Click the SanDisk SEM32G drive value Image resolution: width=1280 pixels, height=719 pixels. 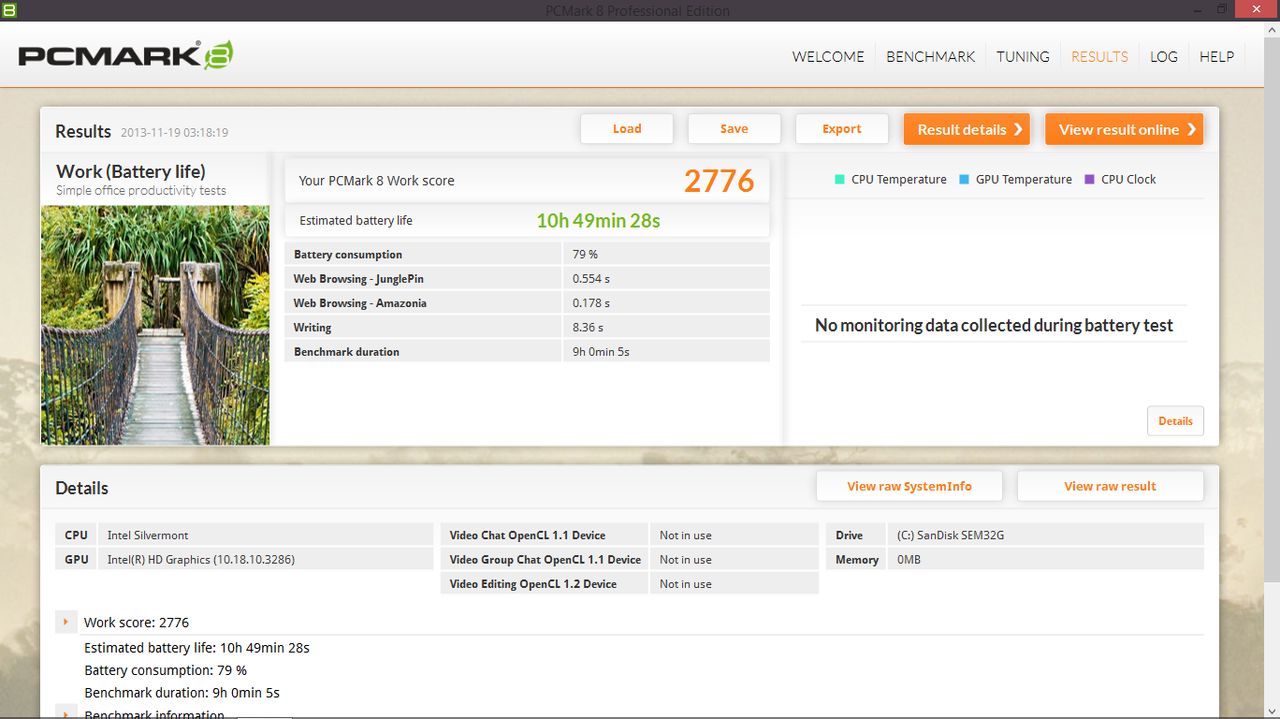coord(950,535)
